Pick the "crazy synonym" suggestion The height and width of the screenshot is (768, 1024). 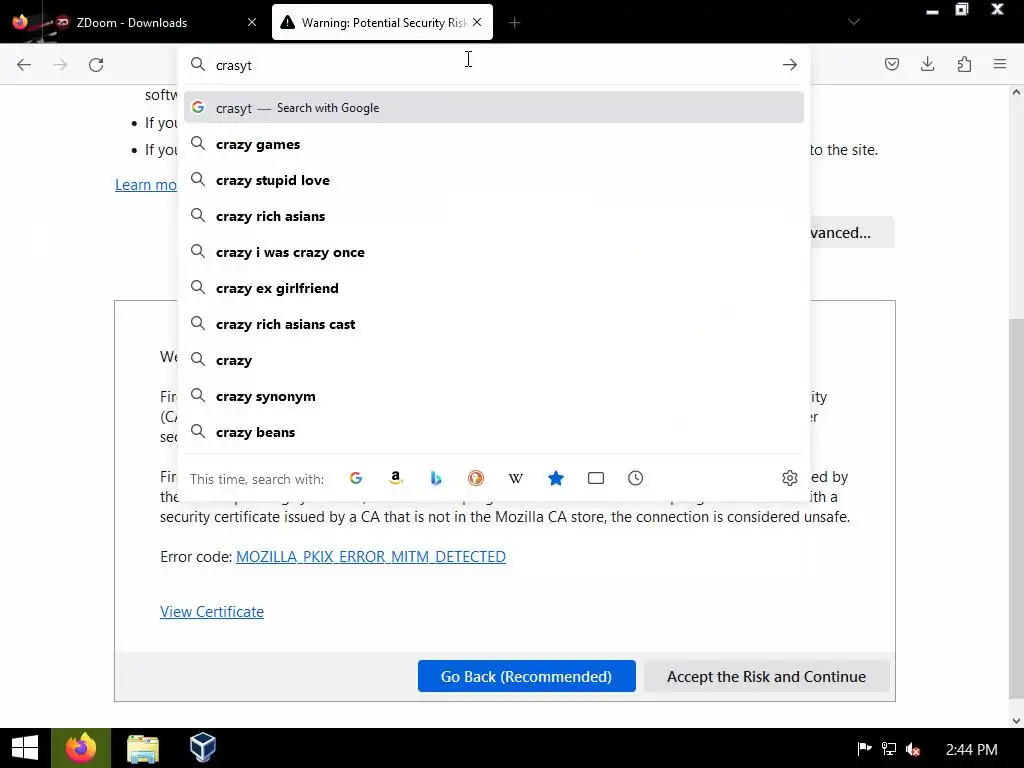[494, 396]
